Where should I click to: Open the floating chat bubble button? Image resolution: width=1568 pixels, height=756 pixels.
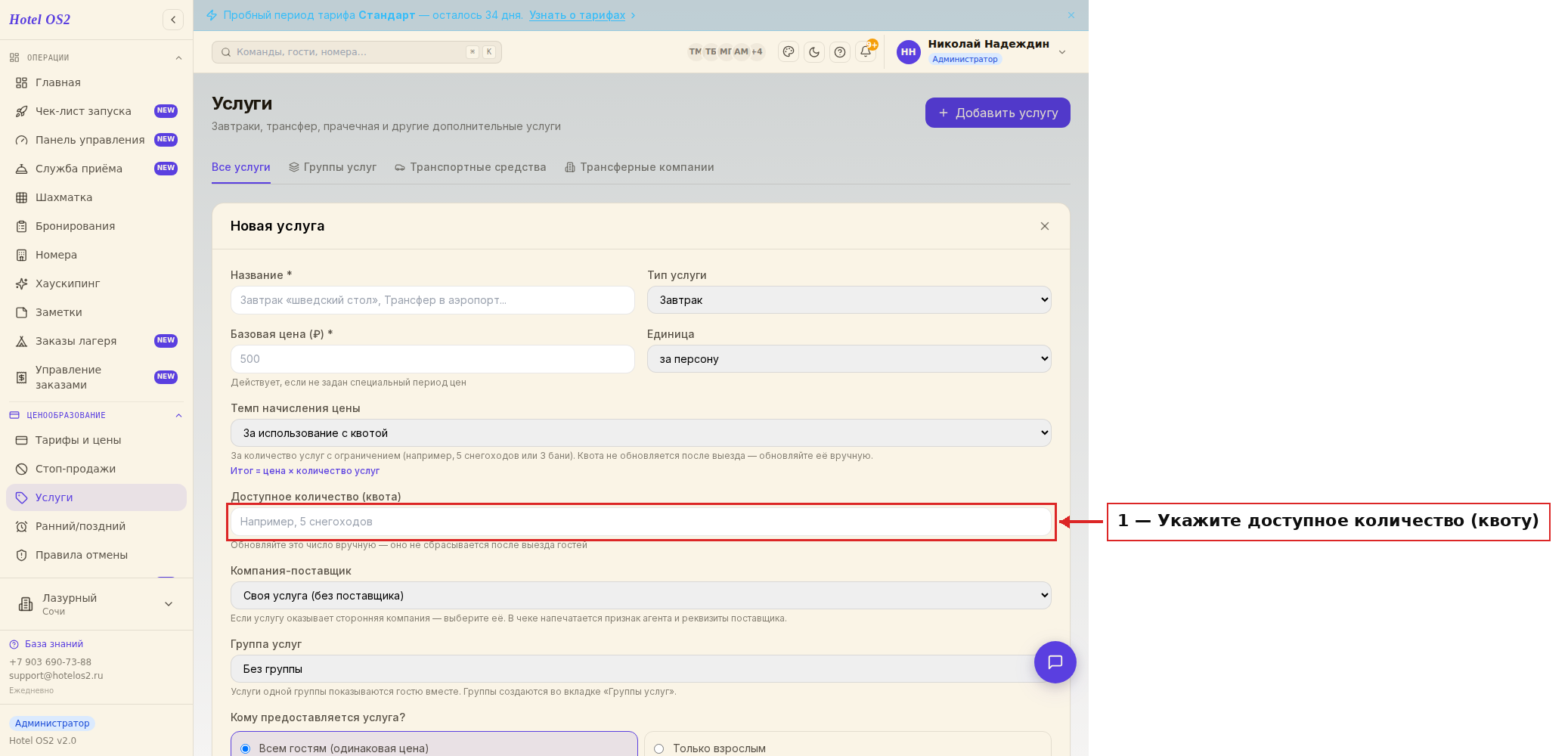pos(1055,662)
